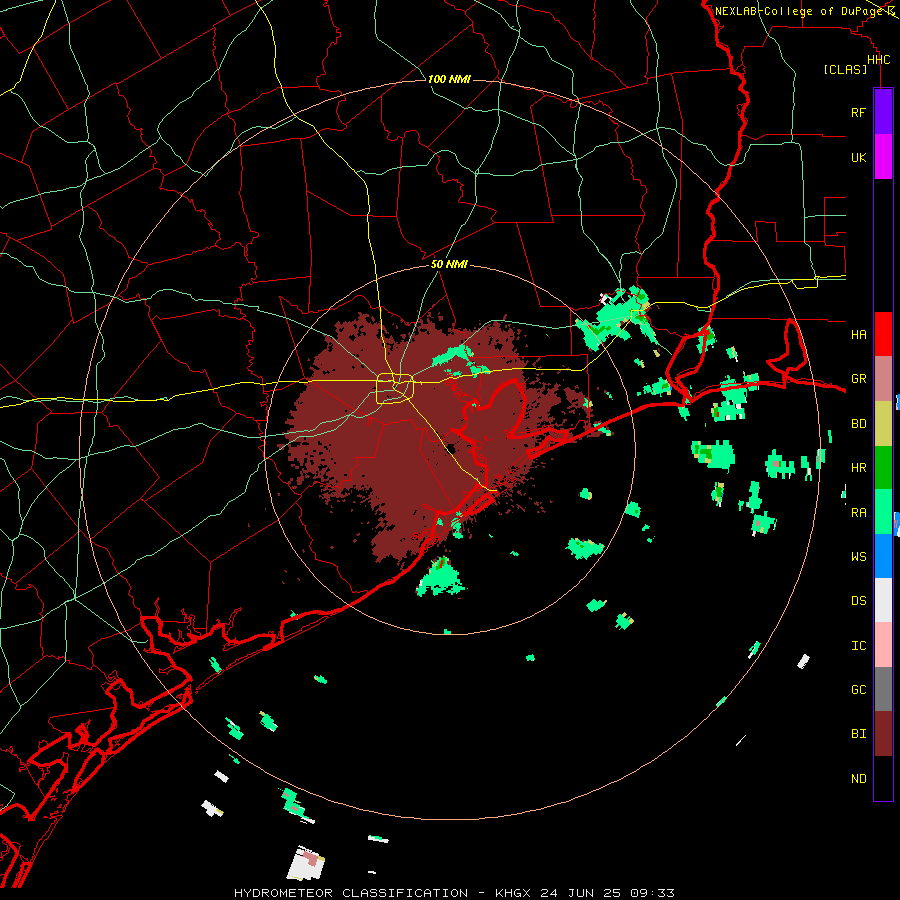
Task: Click the 'KHGX' radar site identifier
Action: (x=513, y=893)
